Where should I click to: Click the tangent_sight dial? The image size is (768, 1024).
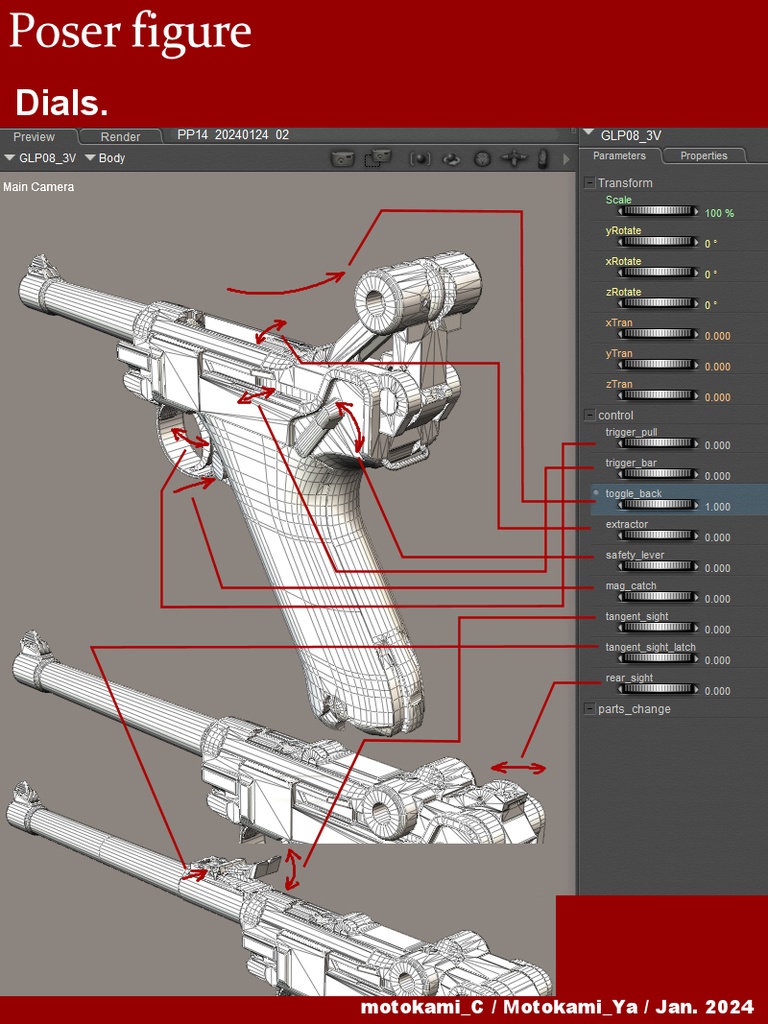[x=658, y=628]
